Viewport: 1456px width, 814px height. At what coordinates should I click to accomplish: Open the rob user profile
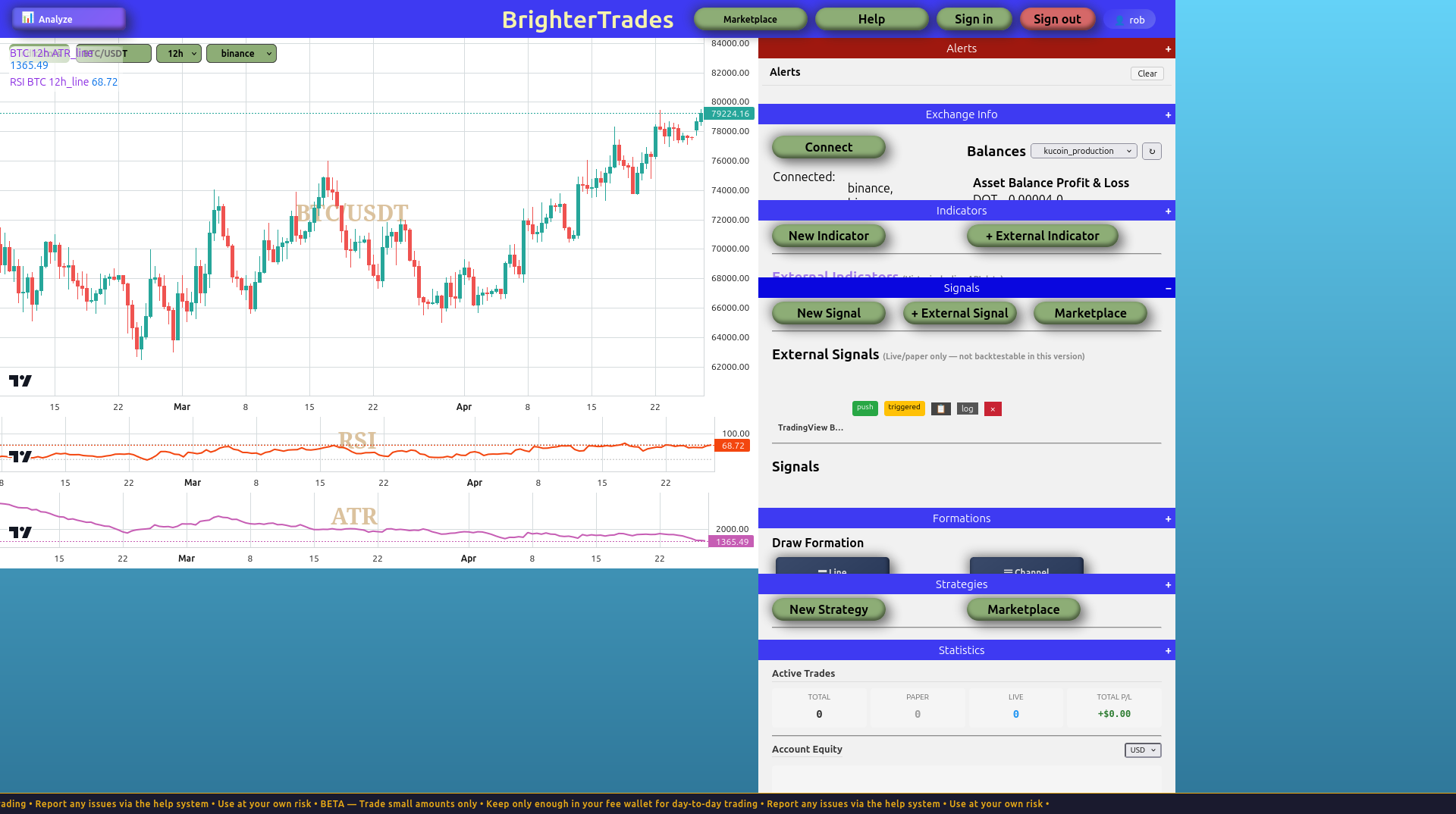1130,20
